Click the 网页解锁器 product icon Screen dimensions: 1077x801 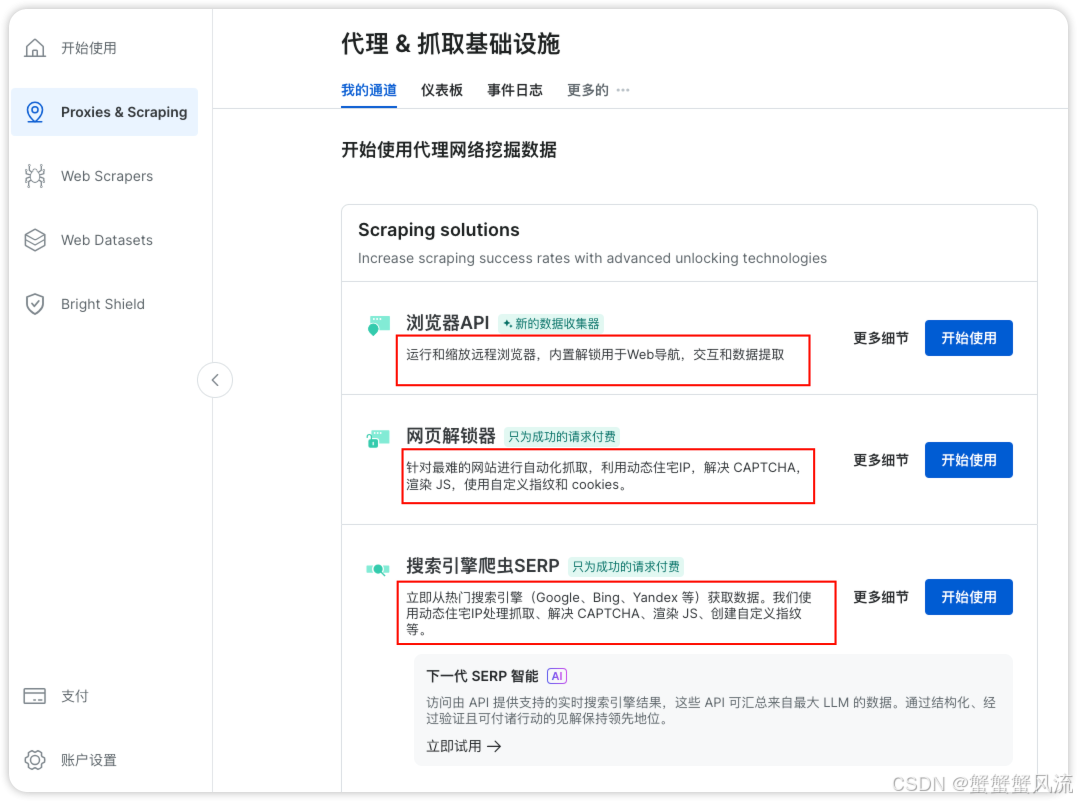378,438
